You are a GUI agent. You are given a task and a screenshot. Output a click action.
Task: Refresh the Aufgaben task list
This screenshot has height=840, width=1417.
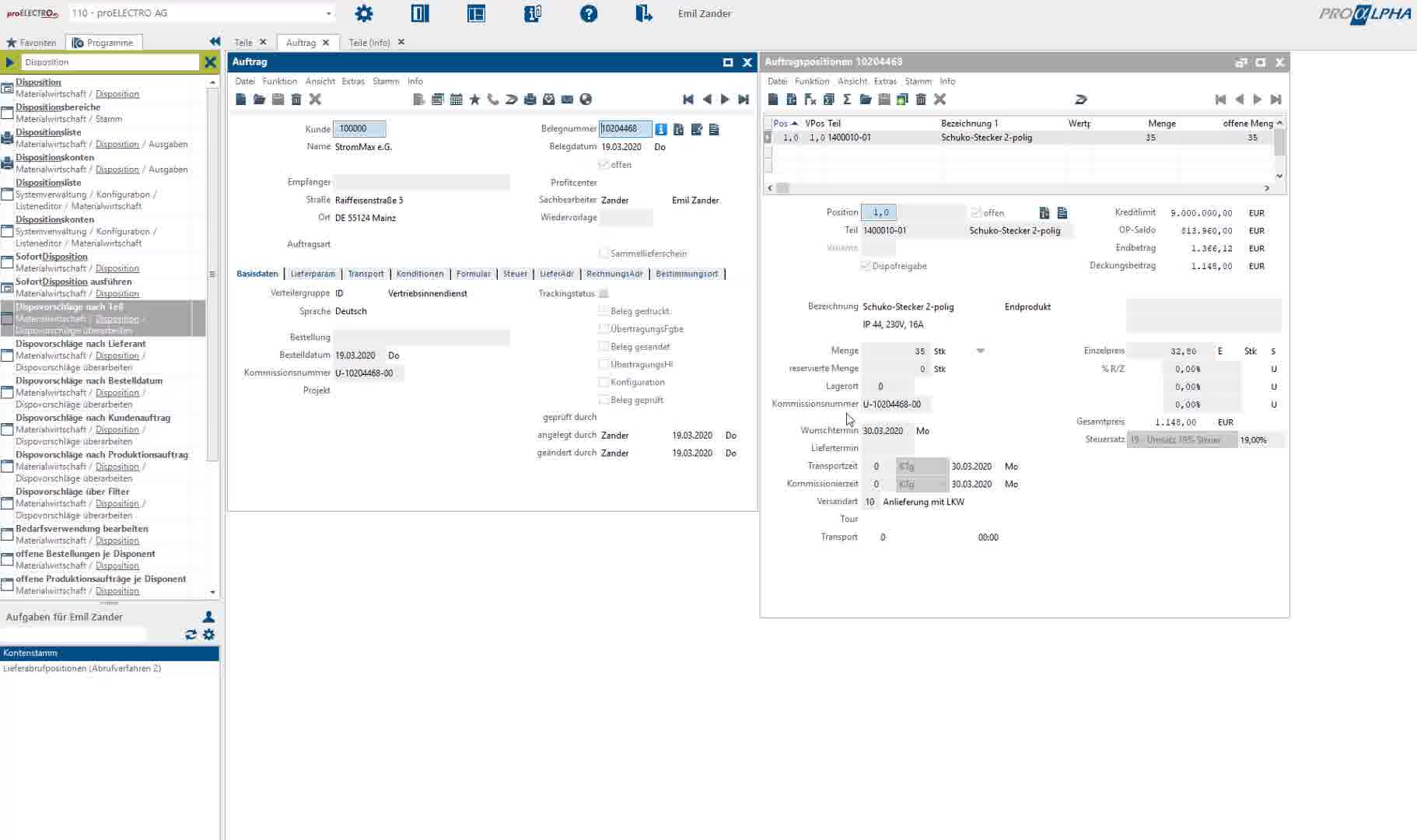[191, 635]
